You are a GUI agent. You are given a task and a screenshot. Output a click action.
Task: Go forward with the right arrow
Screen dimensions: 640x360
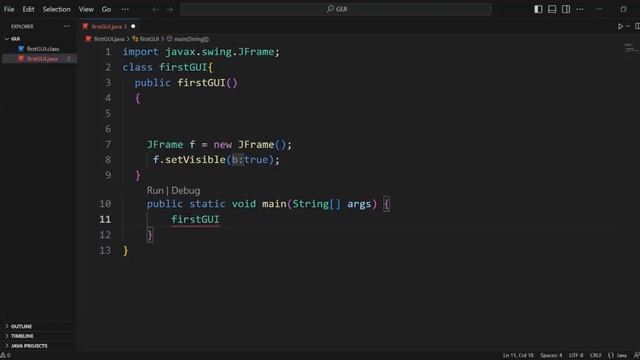169,9
